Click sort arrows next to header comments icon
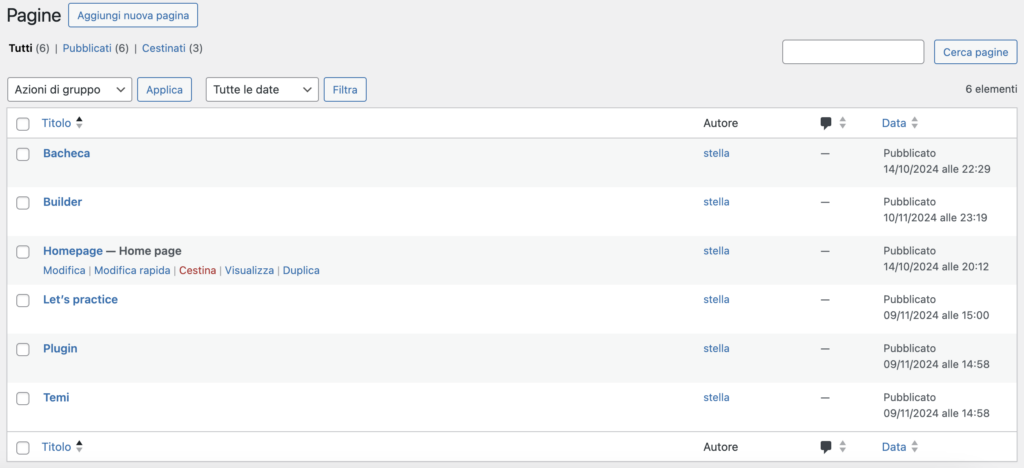Image resolution: width=1024 pixels, height=468 pixels. 842,123
